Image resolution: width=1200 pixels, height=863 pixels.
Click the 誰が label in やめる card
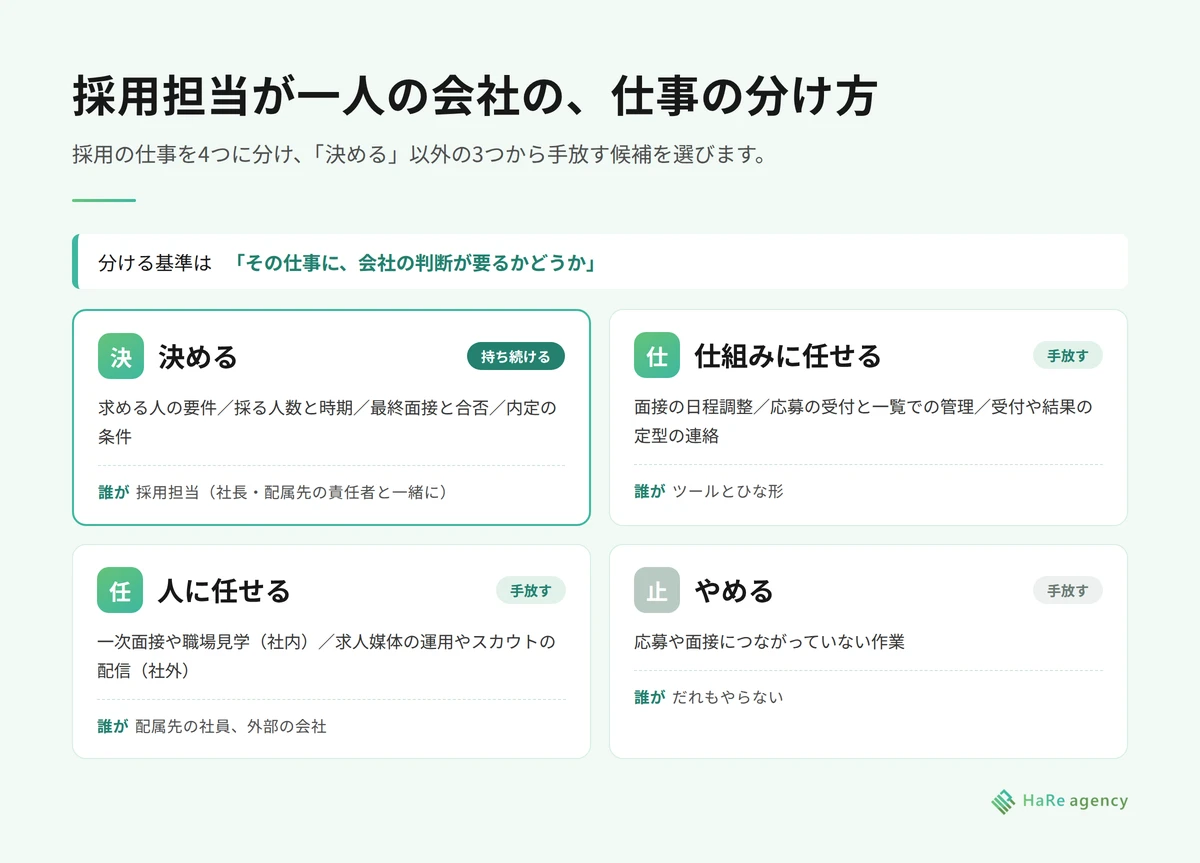coord(649,696)
